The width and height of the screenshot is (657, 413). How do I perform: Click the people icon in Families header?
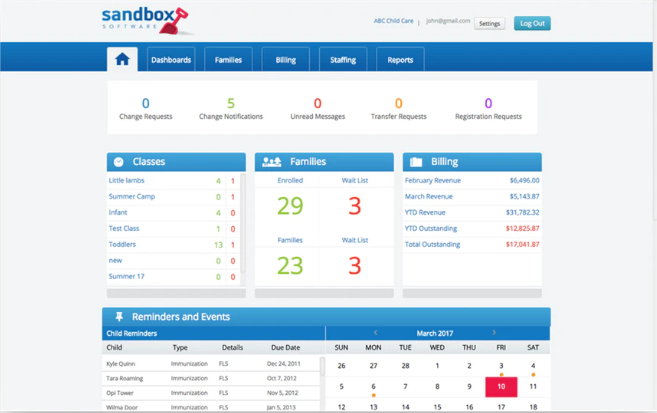click(271, 162)
